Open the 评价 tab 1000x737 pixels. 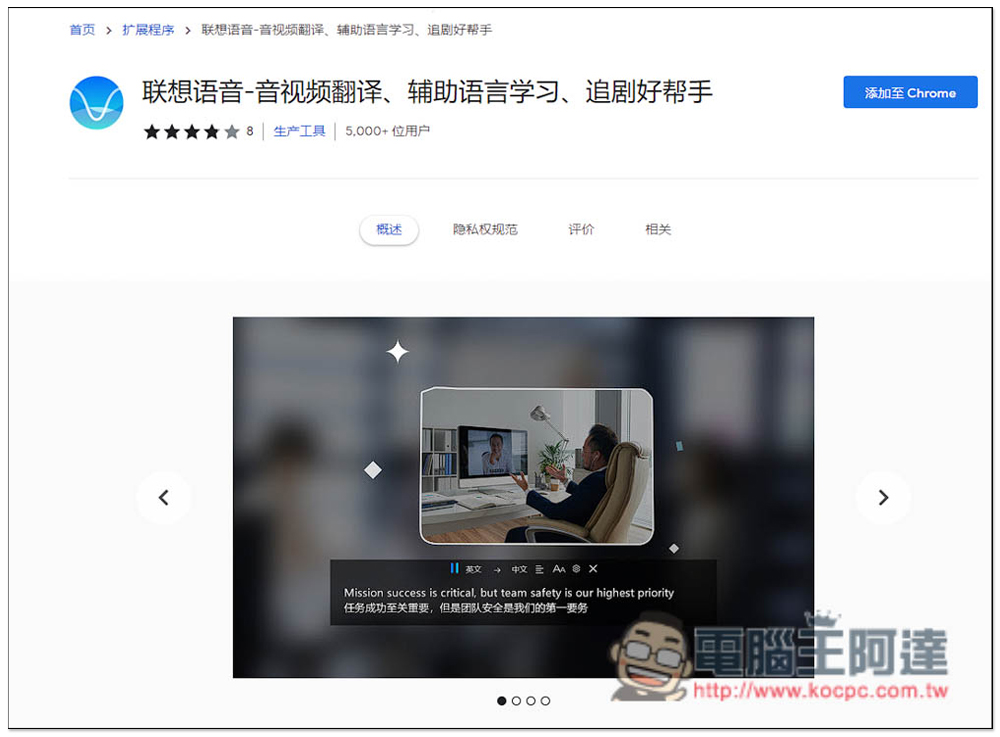[580, 230]
